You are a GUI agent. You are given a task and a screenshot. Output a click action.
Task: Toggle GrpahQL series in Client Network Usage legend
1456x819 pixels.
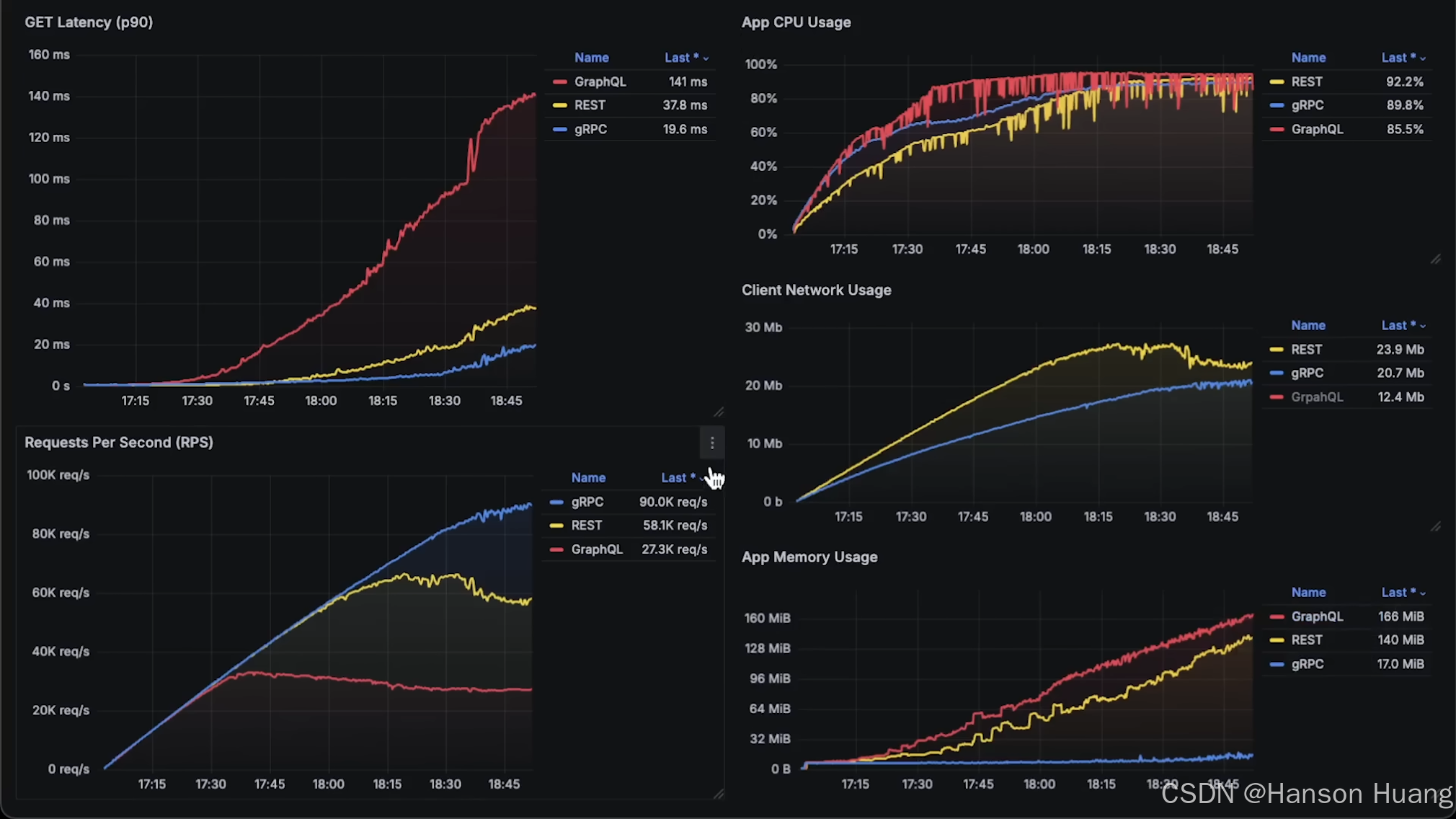(x=1317, y=397)
